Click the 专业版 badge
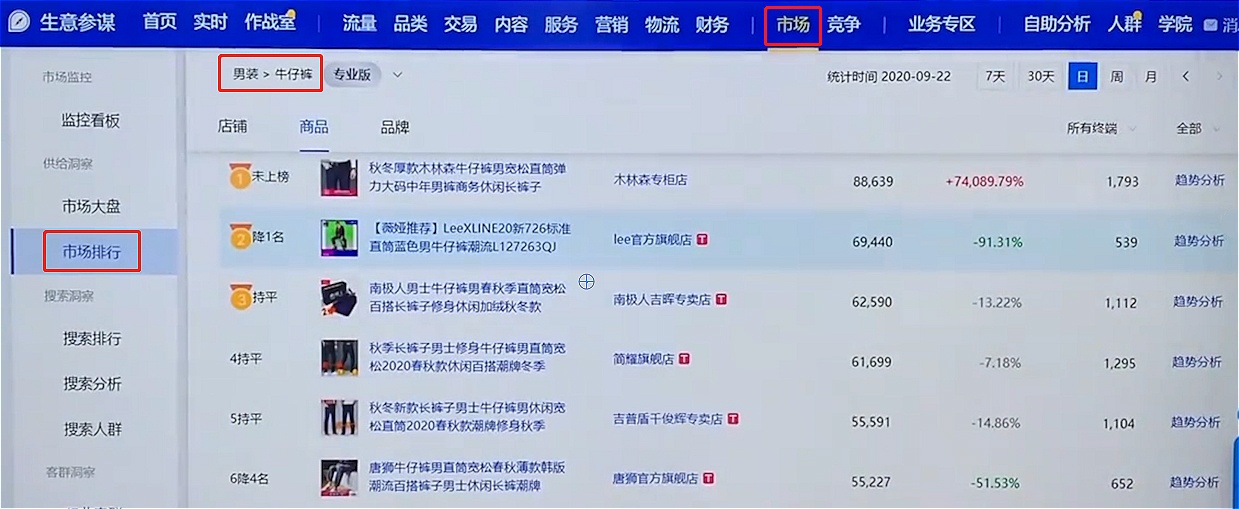The image size is (1239, 509). (352, 74)
